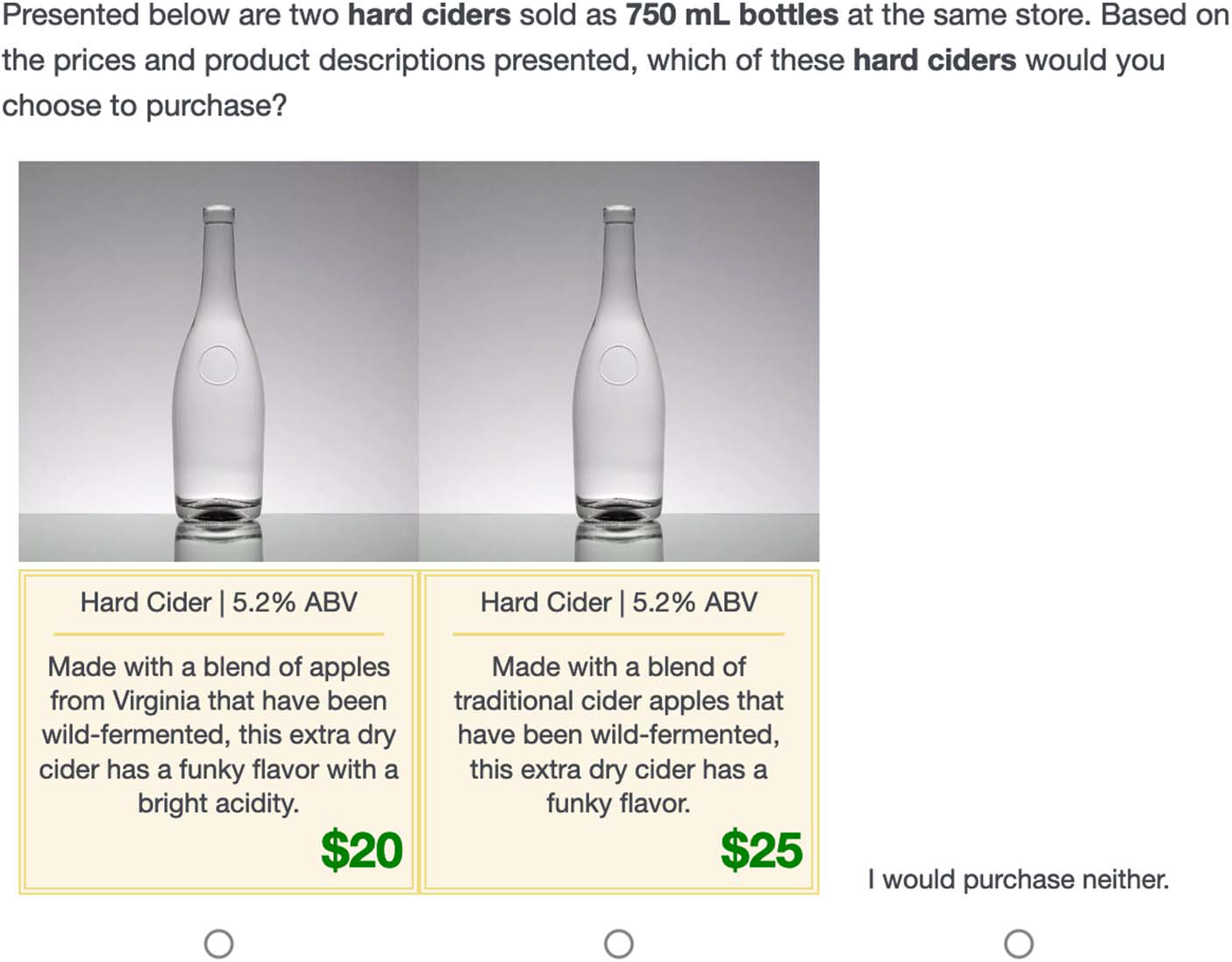This screenshot has width=1232, height=962.
Task: Click the Virginia apples description text
Action: pos(218,734)
